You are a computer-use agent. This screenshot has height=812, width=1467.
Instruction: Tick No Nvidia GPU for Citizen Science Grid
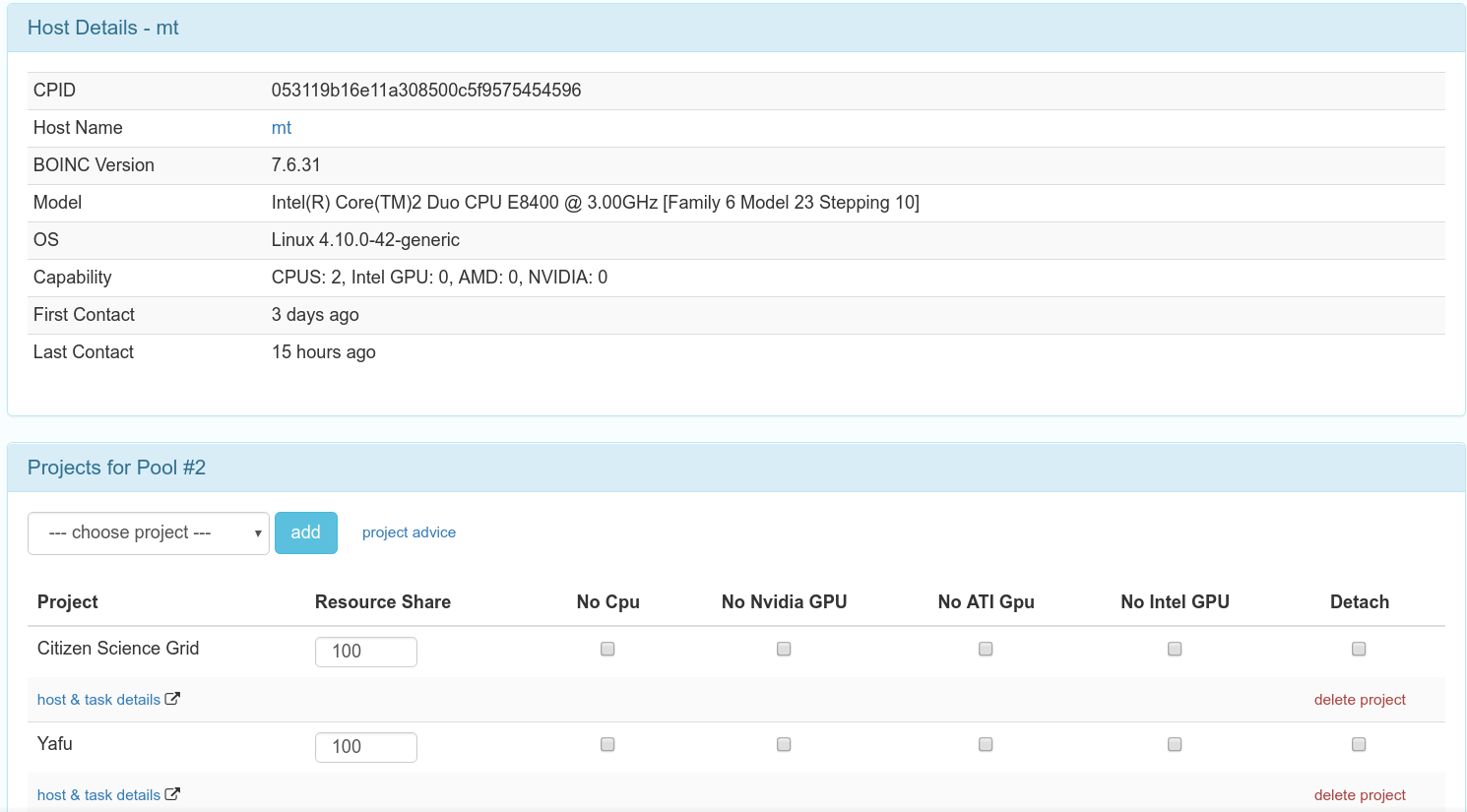(784, 649)
